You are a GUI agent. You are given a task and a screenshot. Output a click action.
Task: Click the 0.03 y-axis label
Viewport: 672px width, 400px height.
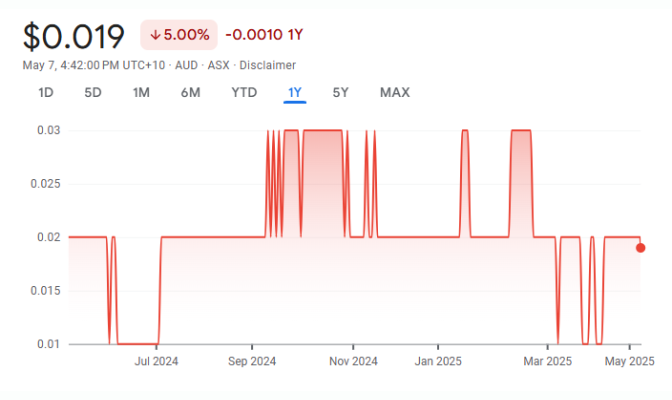pos(48,130)
